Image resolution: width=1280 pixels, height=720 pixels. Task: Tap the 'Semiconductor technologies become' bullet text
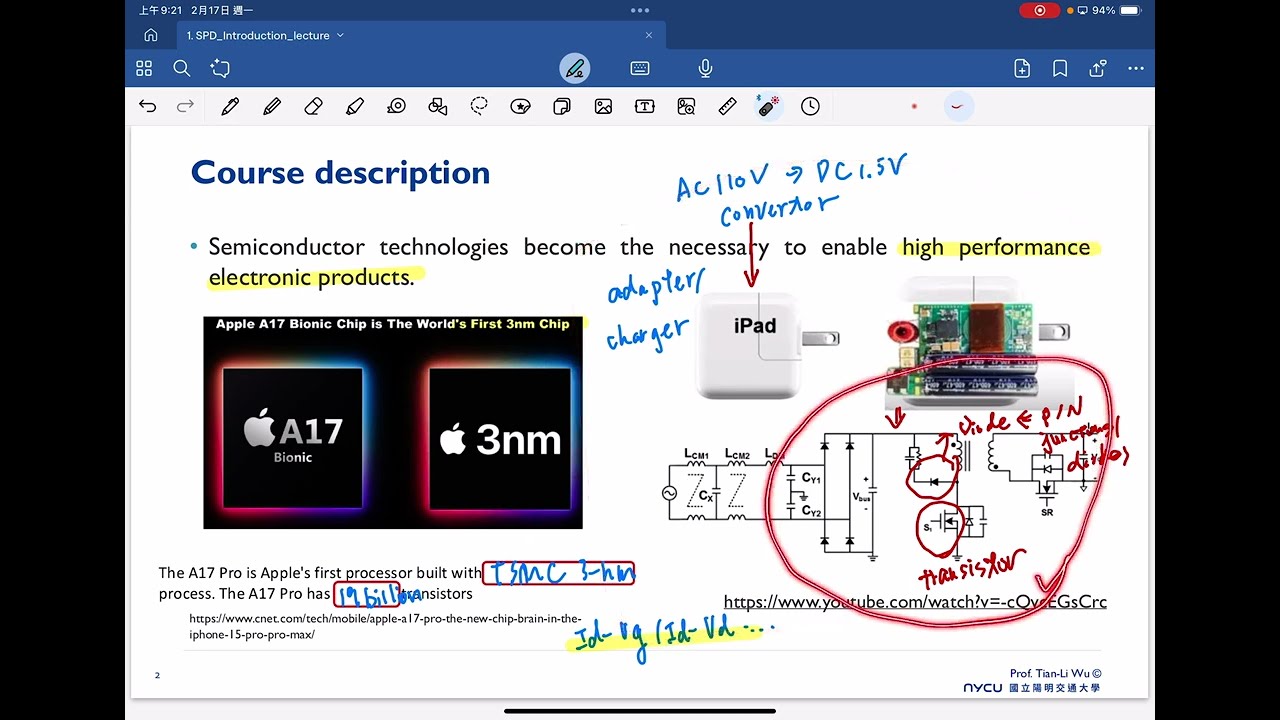click(x=648, y=262)
